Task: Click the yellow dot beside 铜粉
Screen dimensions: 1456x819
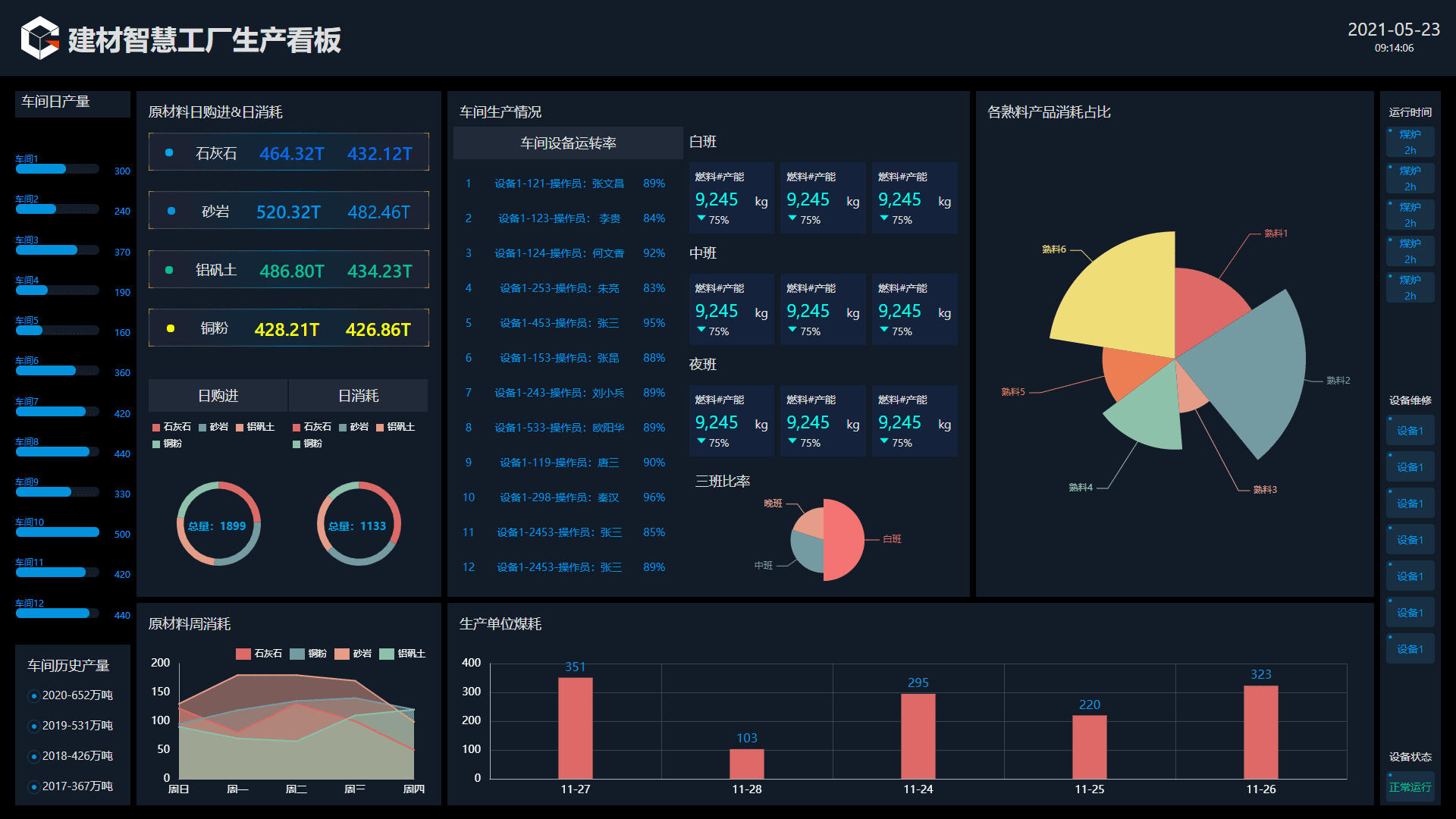Action: coord(171,328)
